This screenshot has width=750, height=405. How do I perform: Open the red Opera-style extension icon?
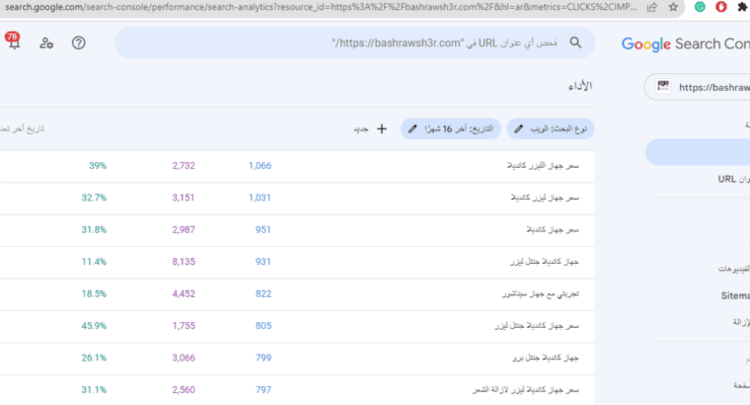pyautogui.click(x=721, y=7)
